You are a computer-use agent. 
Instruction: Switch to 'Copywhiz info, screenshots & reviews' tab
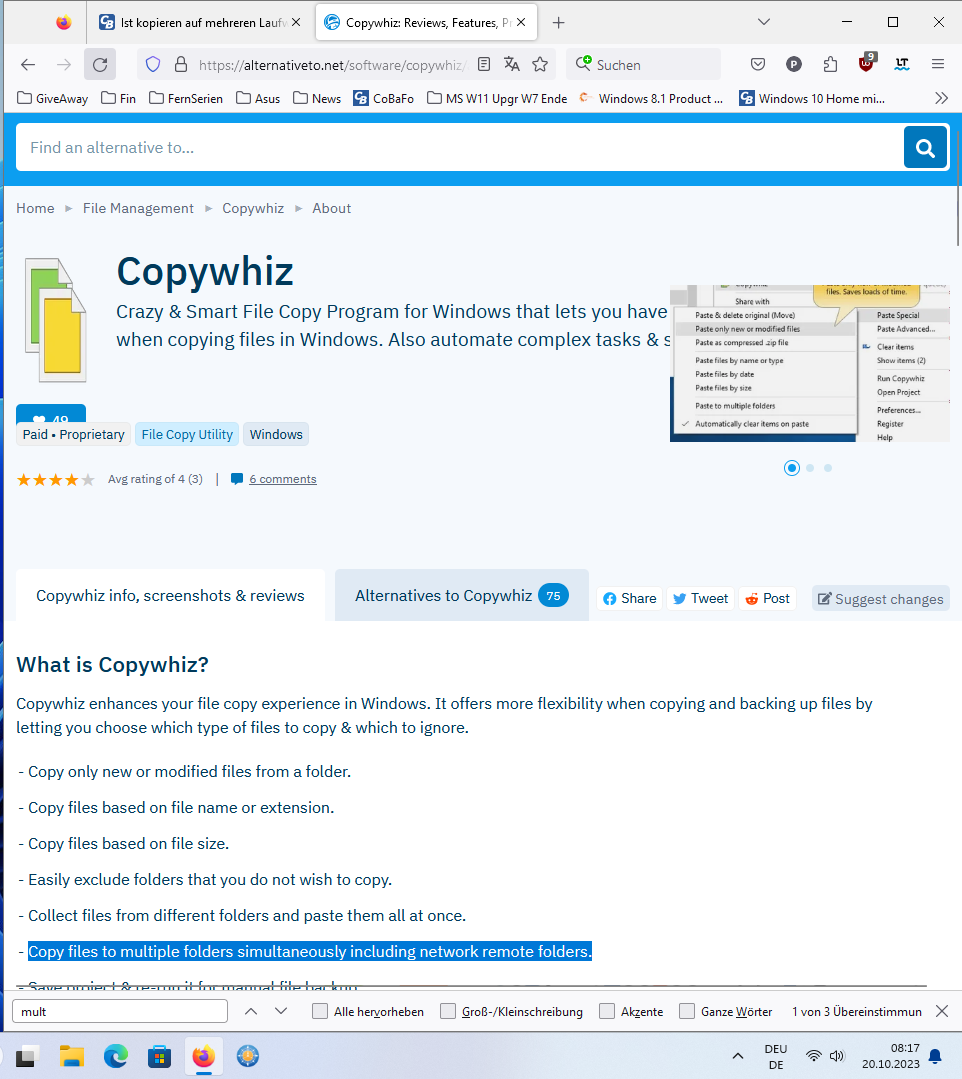(170, 596)
